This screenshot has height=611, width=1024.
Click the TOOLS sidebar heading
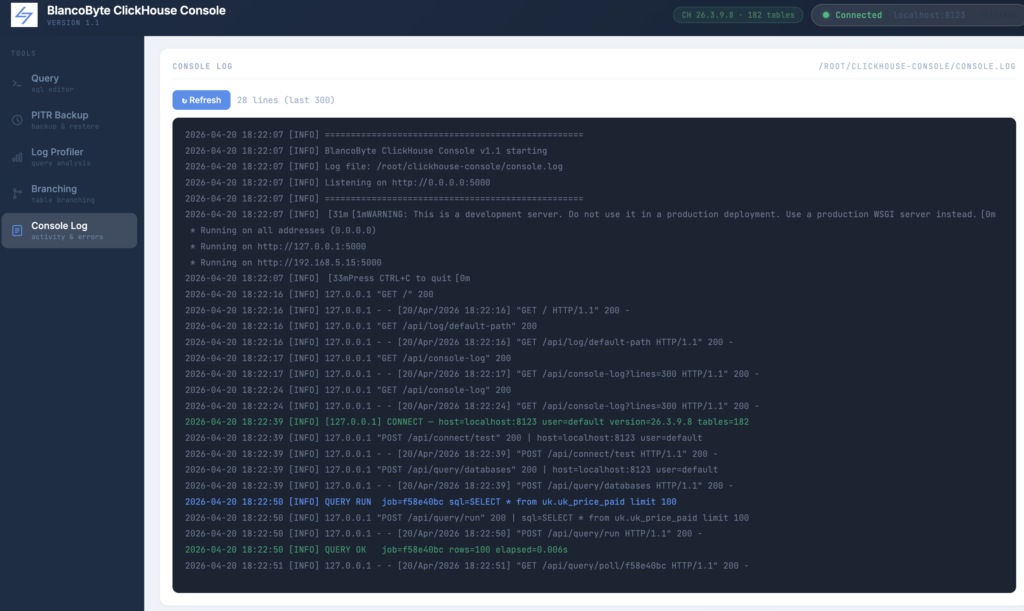[x=24, y=54]
